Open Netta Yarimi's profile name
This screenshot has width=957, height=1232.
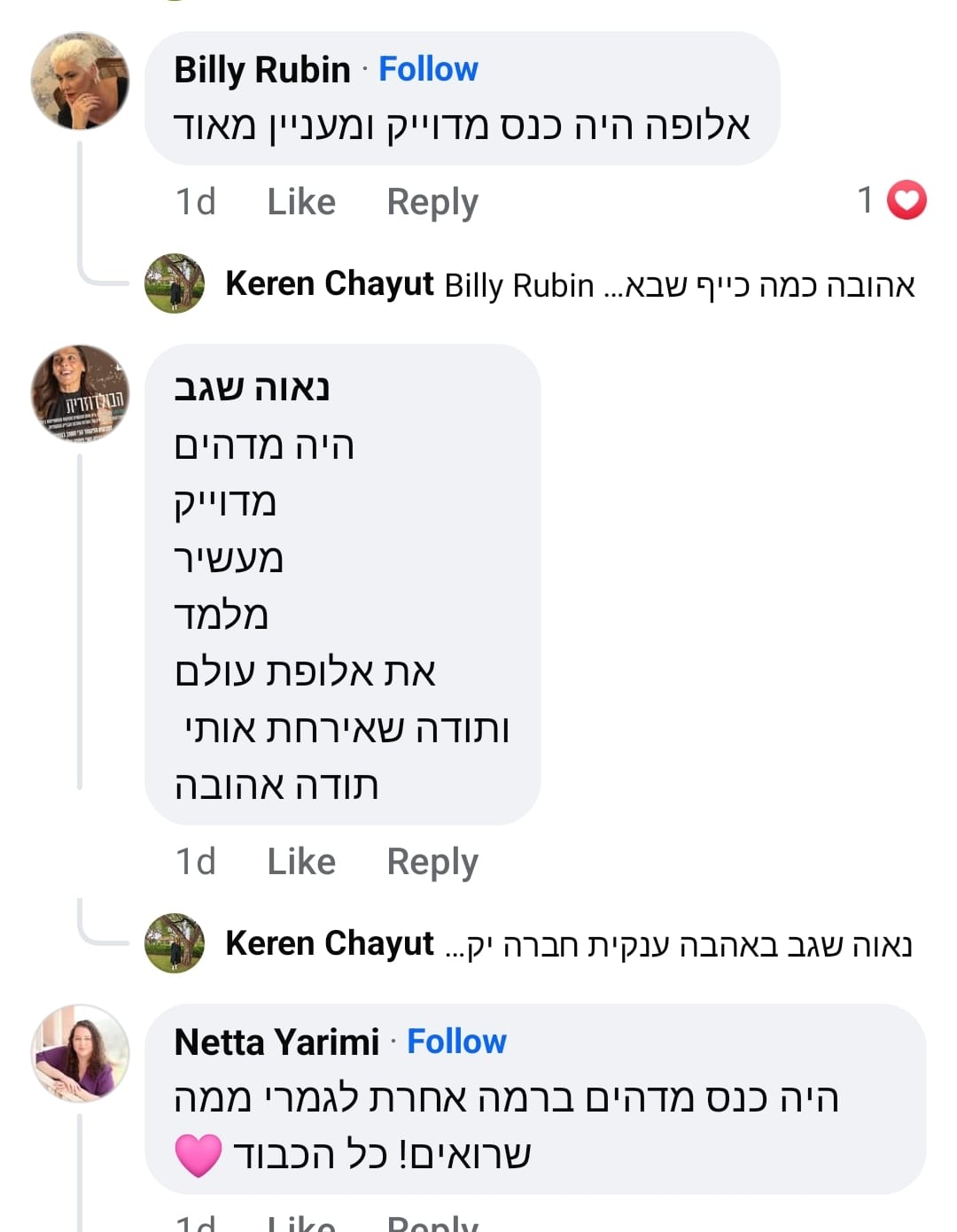tap(276, 1042)
